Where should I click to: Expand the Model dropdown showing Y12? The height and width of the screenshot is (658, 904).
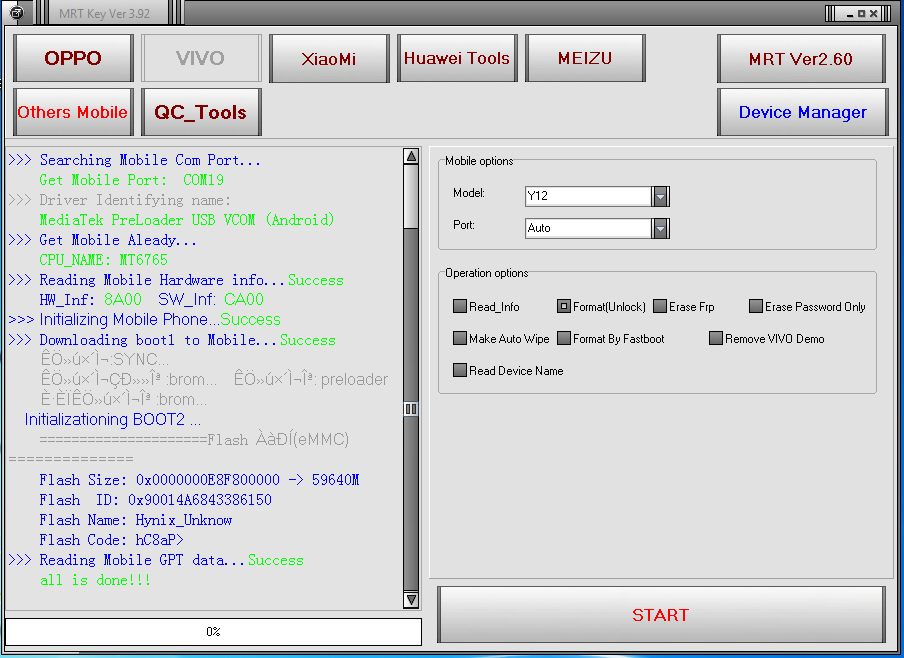point(660,196)
